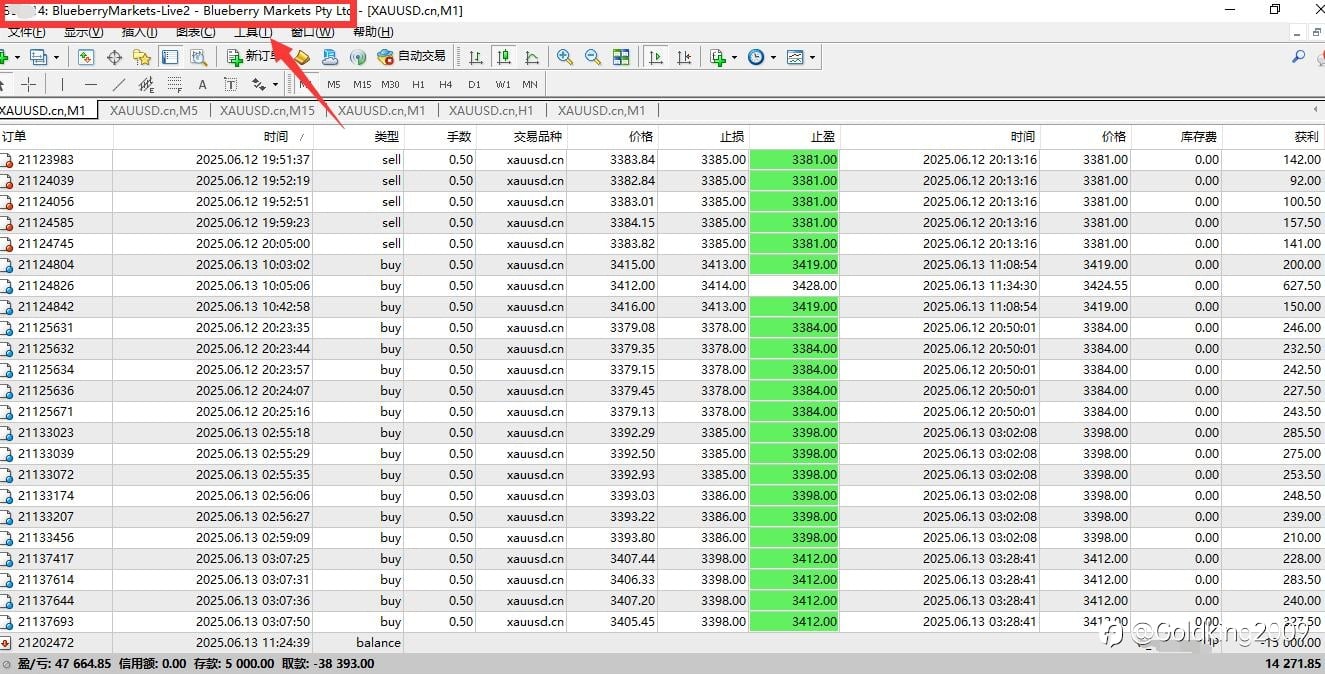Click the 止盈 take-profit cell of order 21124804
Viewport: 1325px width, 675px height.
pyautogui.click(x=794, y=264)
